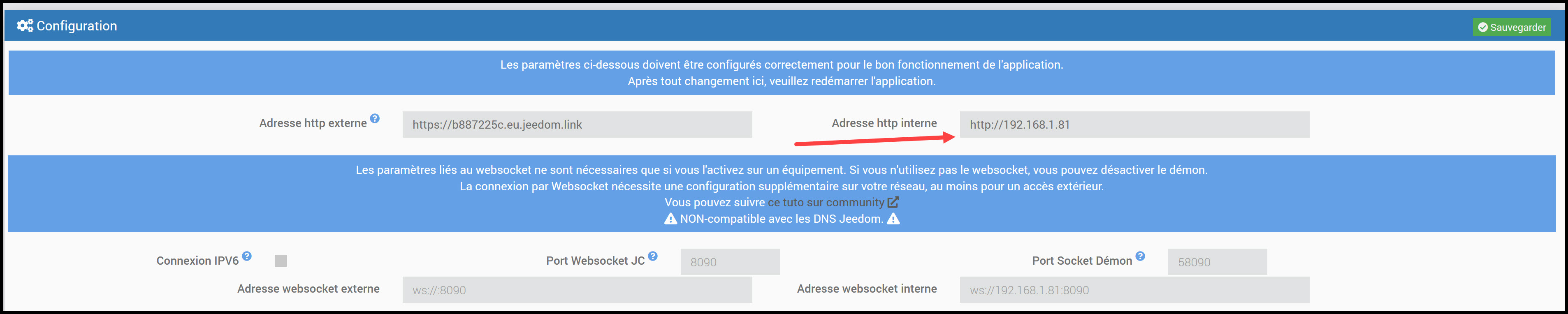Click the Configuration gears icon
This screenshot has width=1568, height=314.
(25, 25)
